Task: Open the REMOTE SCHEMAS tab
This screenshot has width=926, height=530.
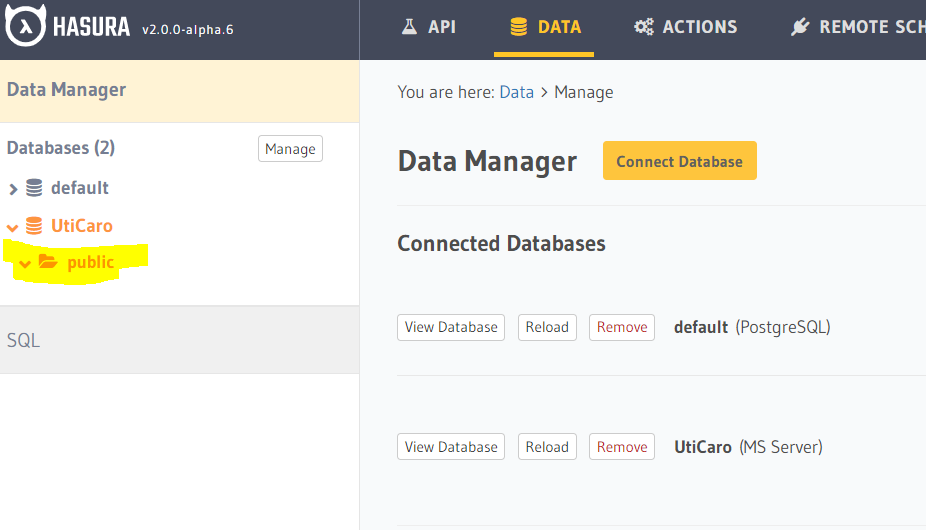Action: pyautogui.click(x=857, y=28)
